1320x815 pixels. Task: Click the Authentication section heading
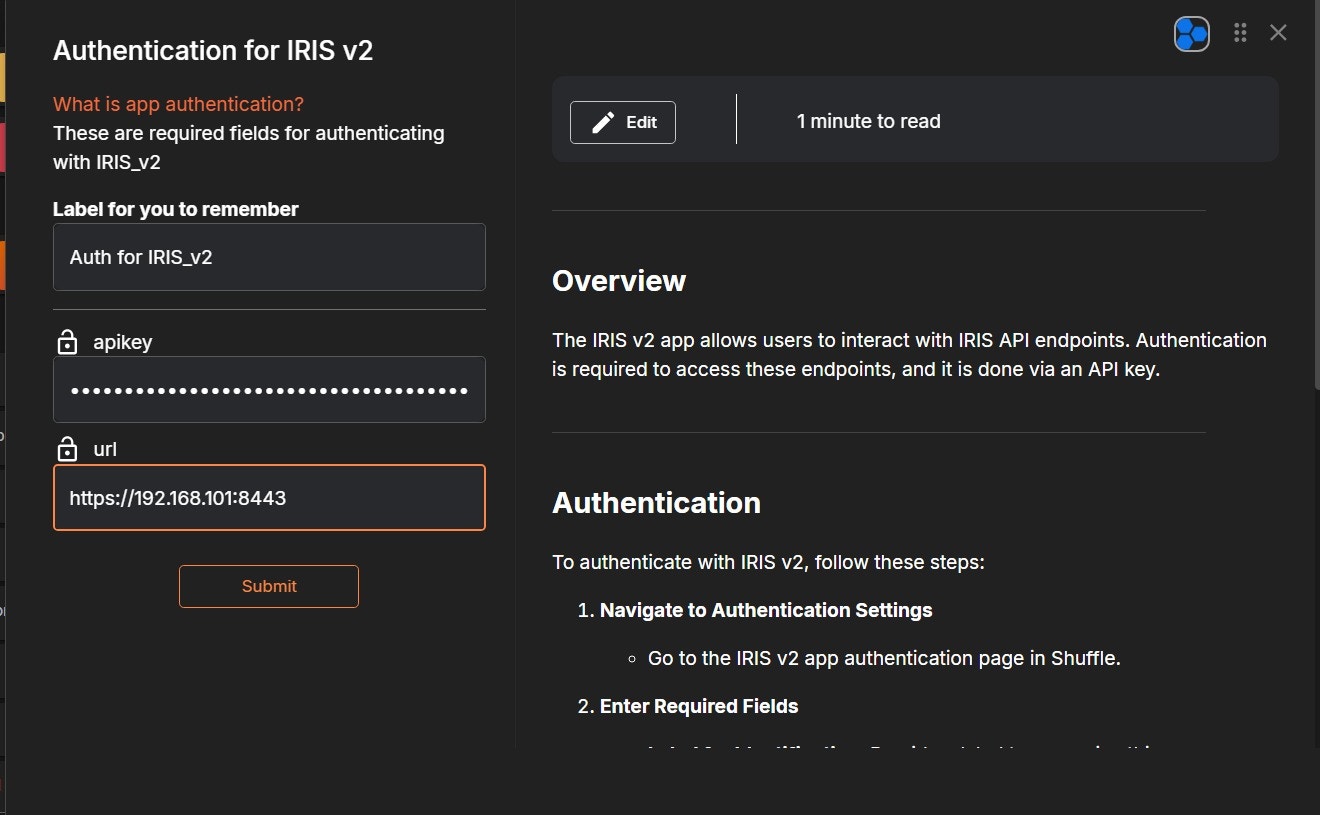(x=656, y=503)
